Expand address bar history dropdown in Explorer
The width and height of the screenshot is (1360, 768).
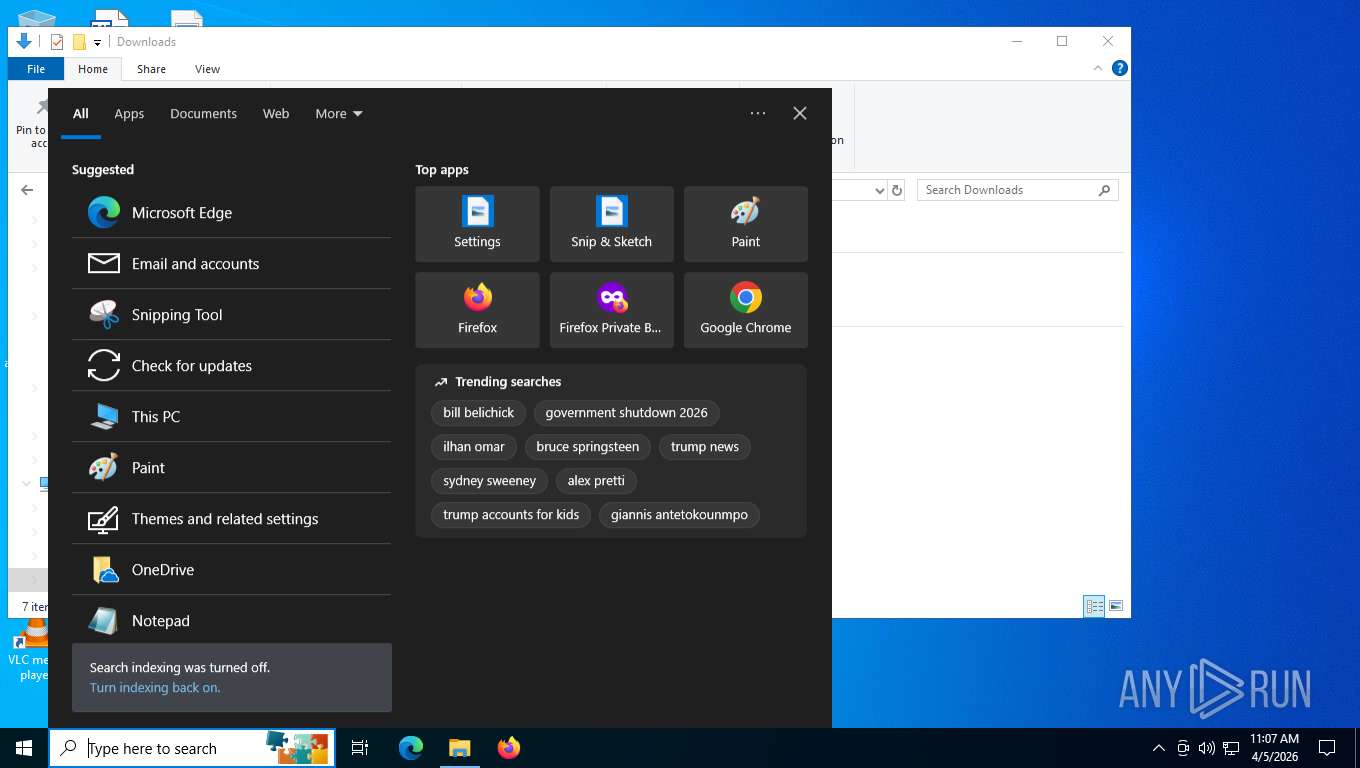coord(879,190)
